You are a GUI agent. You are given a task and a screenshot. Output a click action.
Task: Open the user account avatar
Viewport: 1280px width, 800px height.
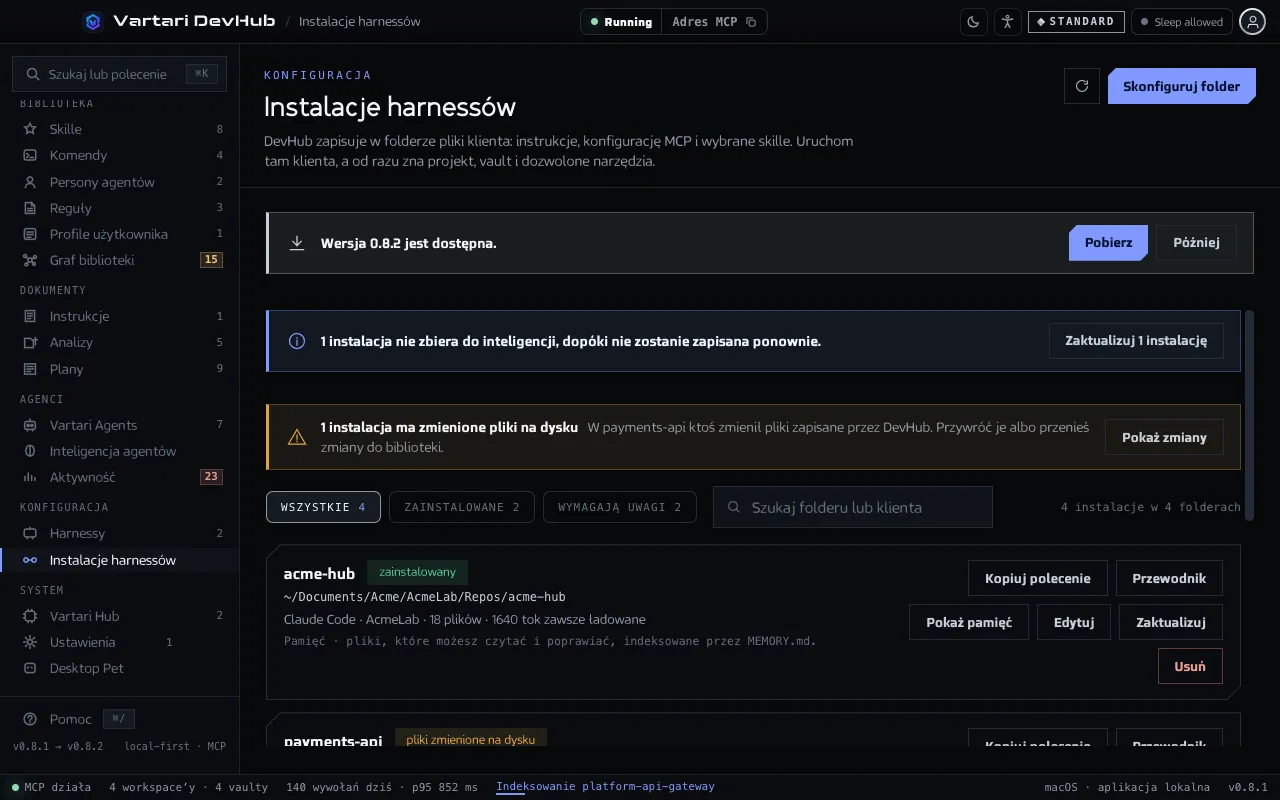click(x=1252, y=22)
